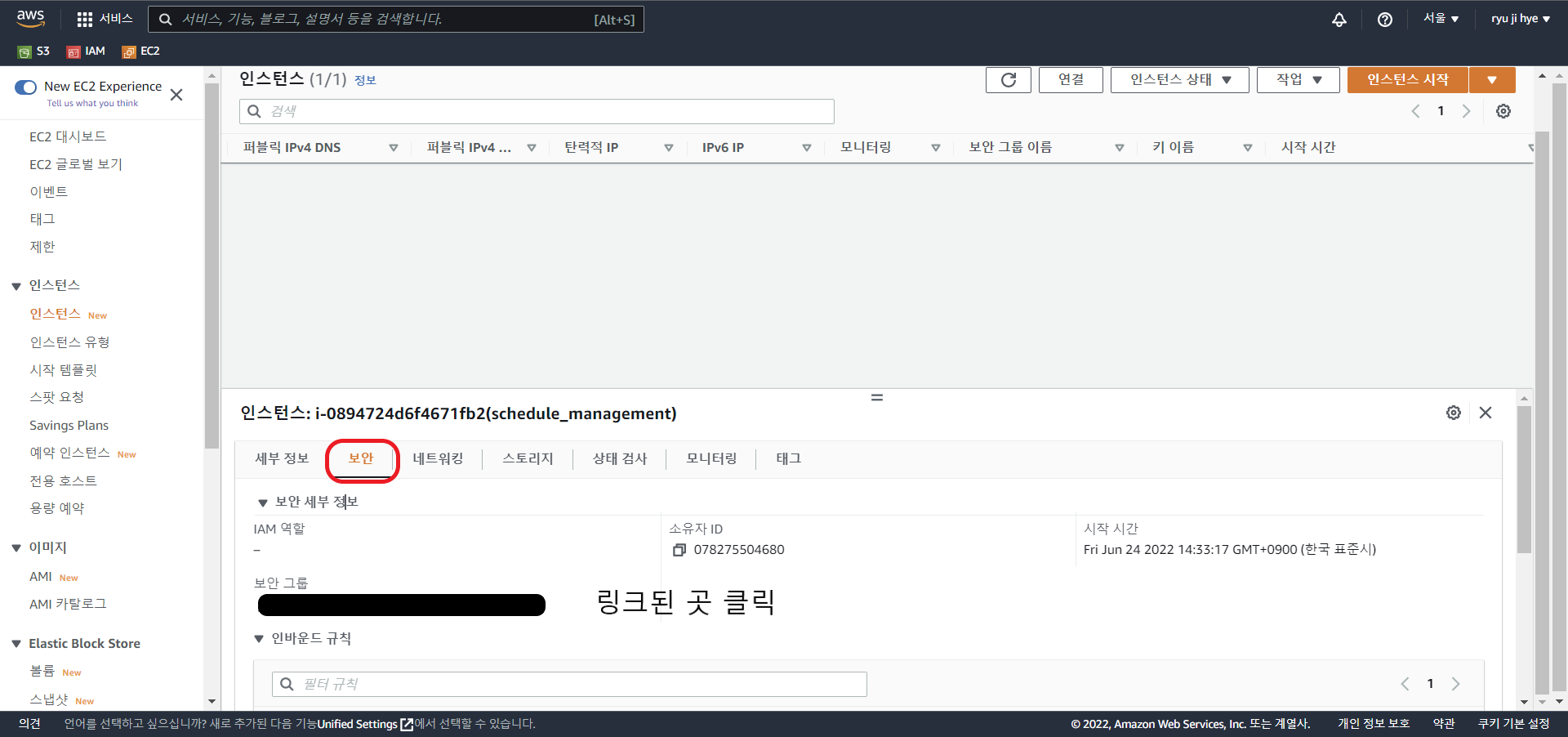Collapse the 보안 세부 정보 section

pyautogui.click(x=263, y=502)
